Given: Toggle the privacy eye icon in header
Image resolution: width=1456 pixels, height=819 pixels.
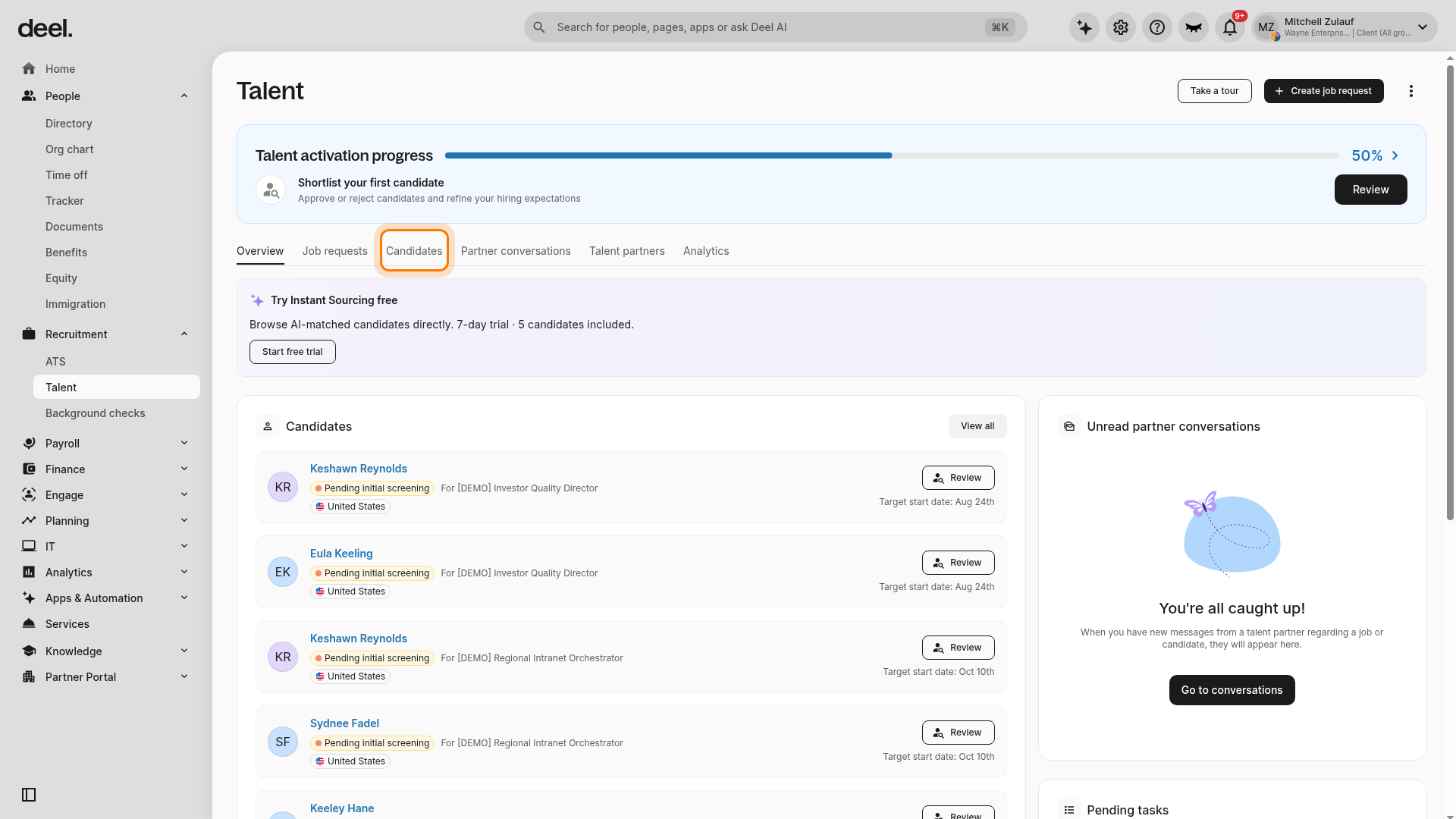Looking at the screenshot, I should tap(1194, 28).
